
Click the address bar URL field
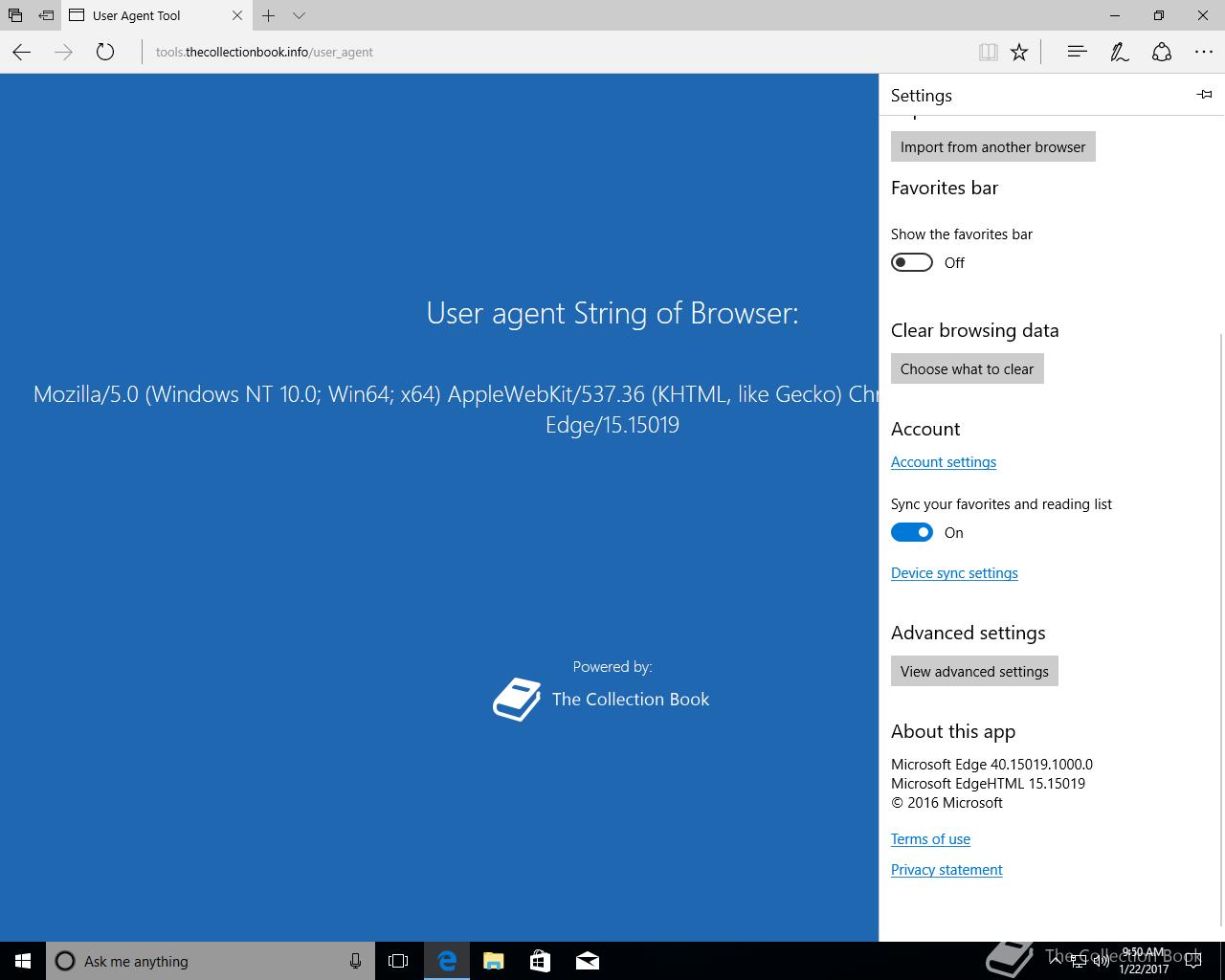pyautogui.click(x=555, y=52)
